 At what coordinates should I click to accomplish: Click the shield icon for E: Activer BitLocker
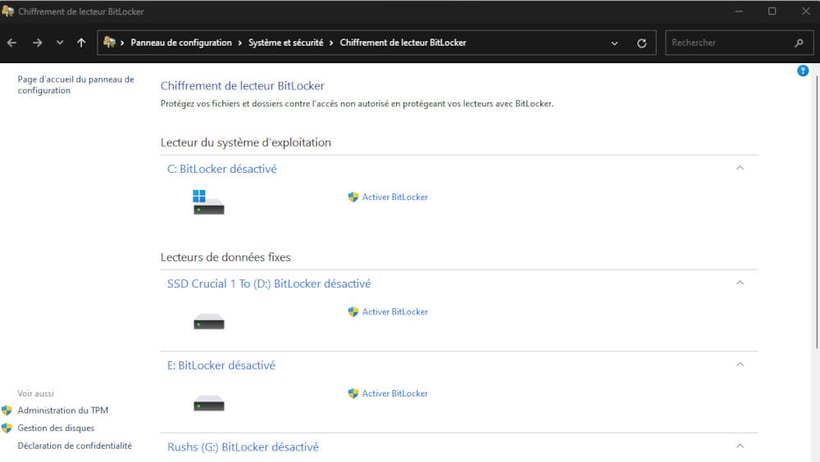point(353,393)
